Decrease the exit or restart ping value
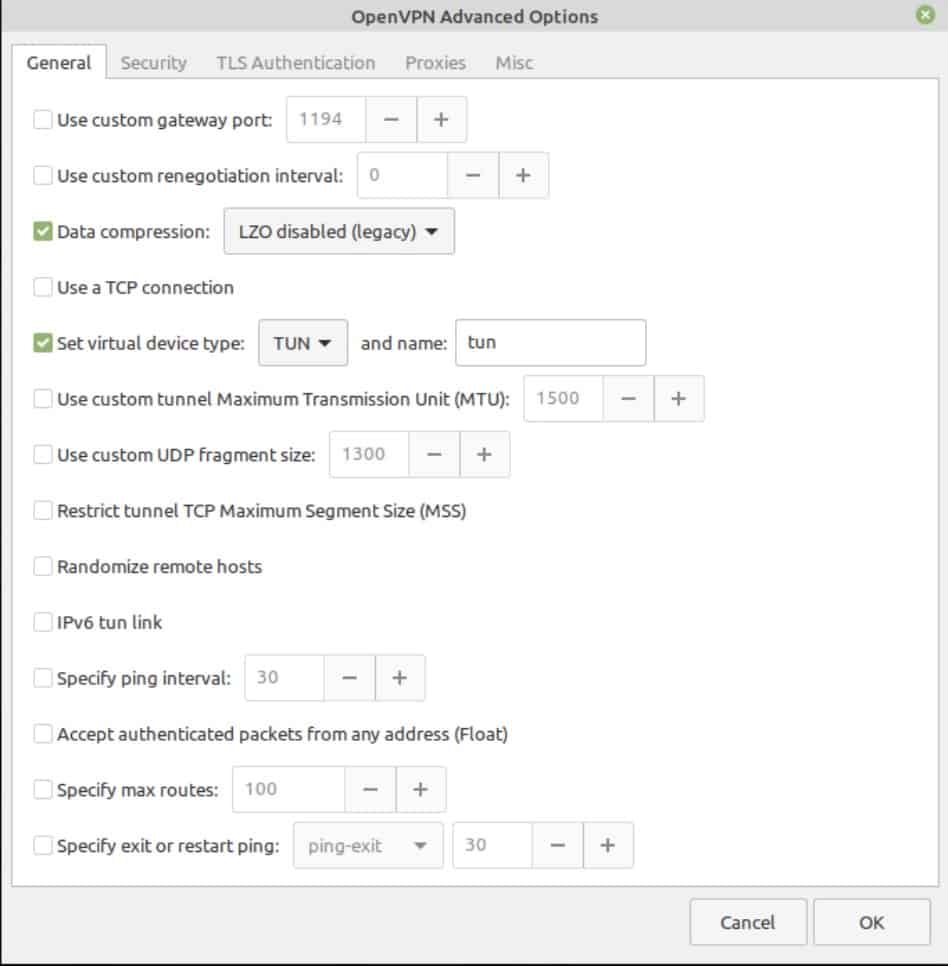Image resolution: width=948 pixels, height=966 pixels. [x=557, y=845]
